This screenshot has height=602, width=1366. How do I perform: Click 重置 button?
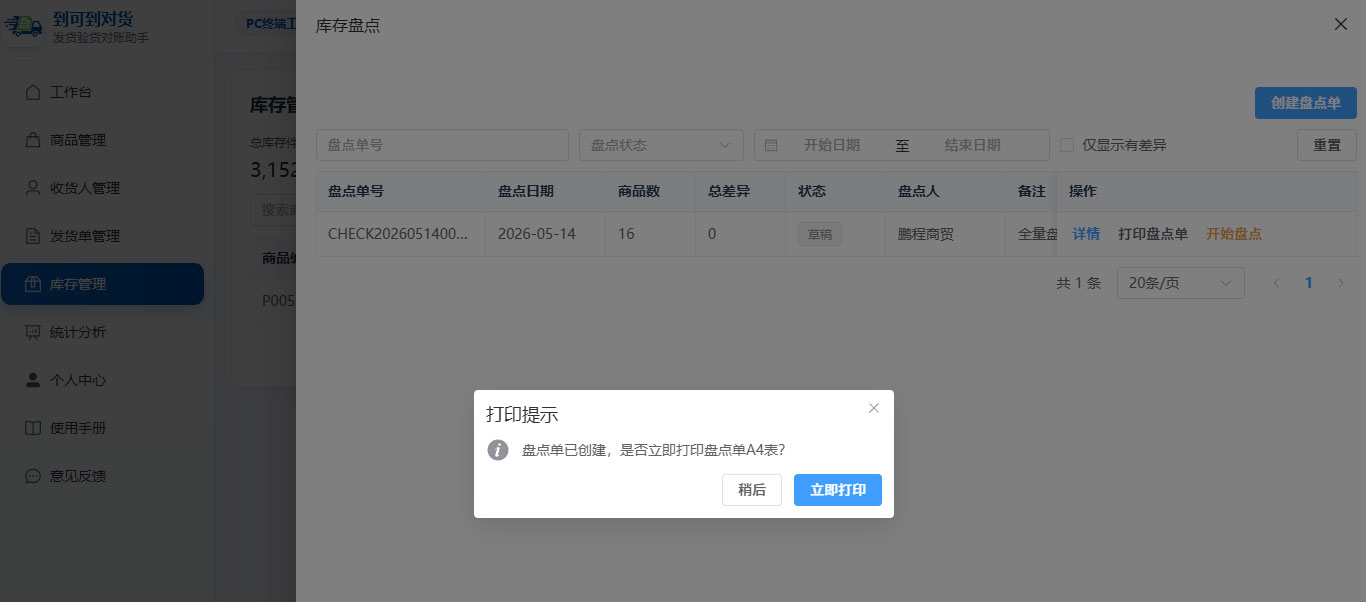tap(1327, 145)
